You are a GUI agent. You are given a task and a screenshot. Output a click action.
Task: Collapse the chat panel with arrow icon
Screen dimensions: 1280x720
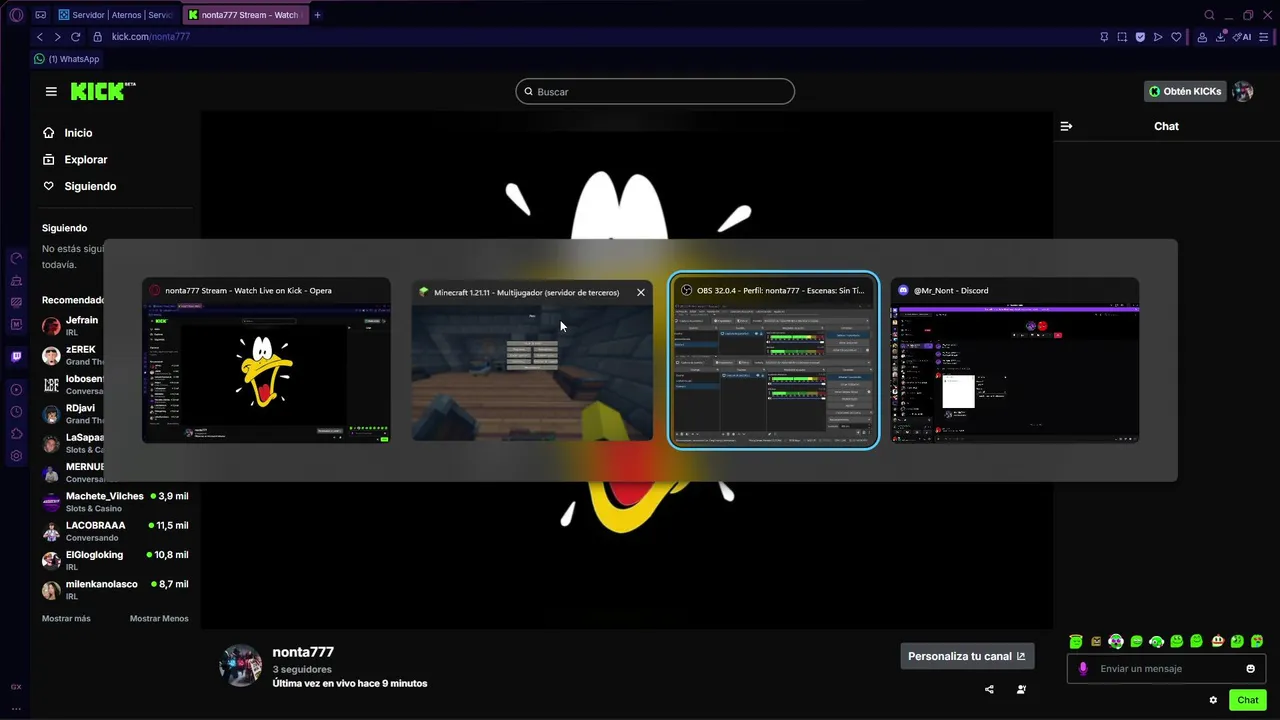[1066, 126]
